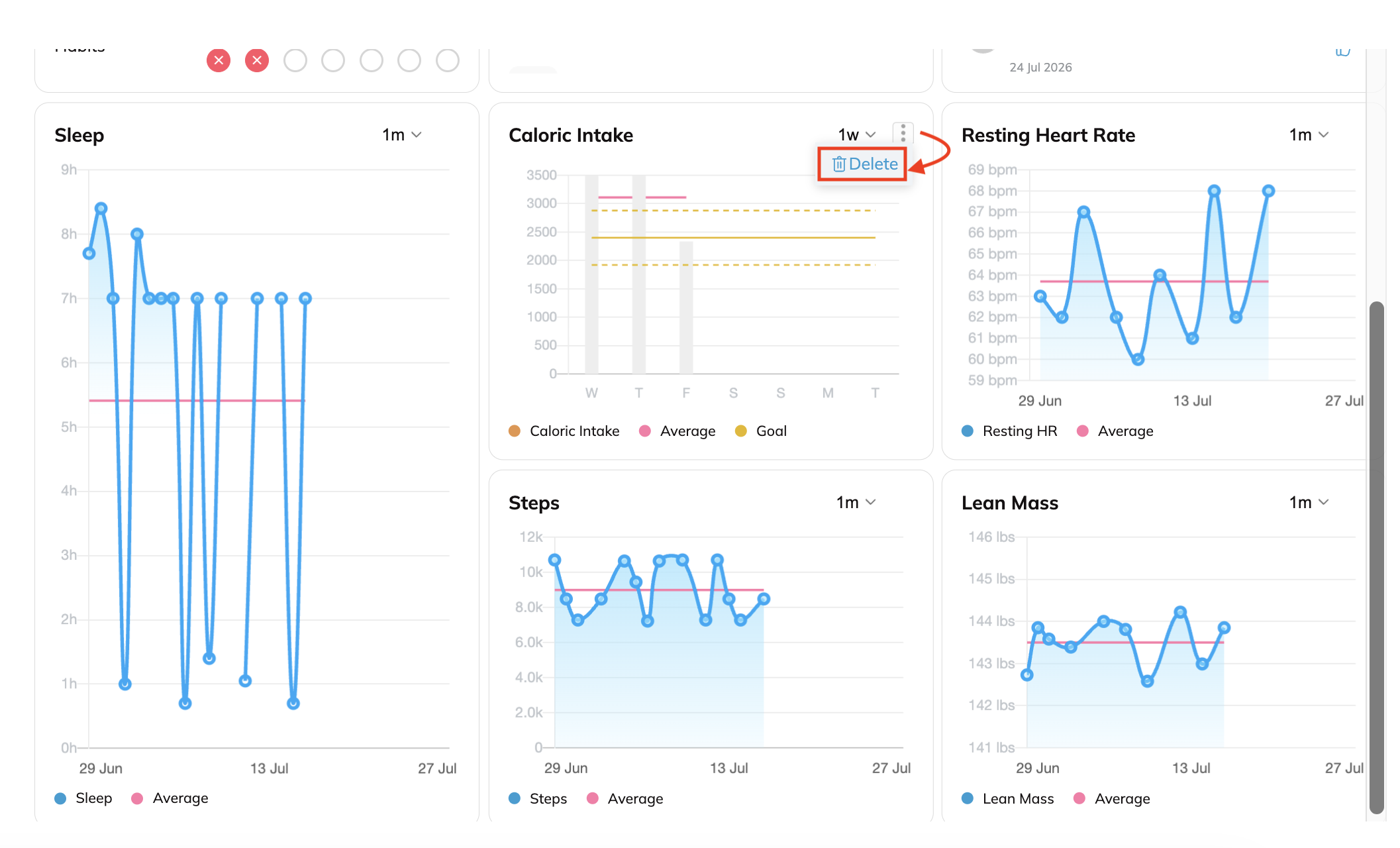This screenshot has height=848, width=1400.
Task: Toggle the last empty habit circle
Action: click(448, 60)
